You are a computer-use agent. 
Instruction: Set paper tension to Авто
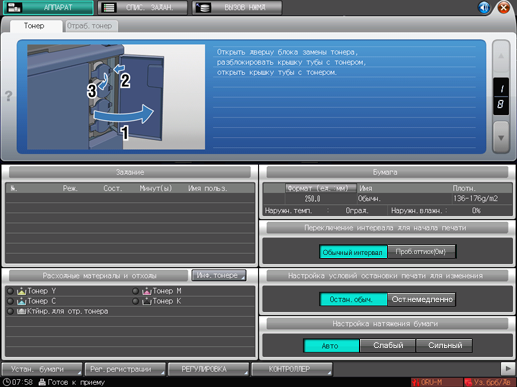tap(331, 346)
